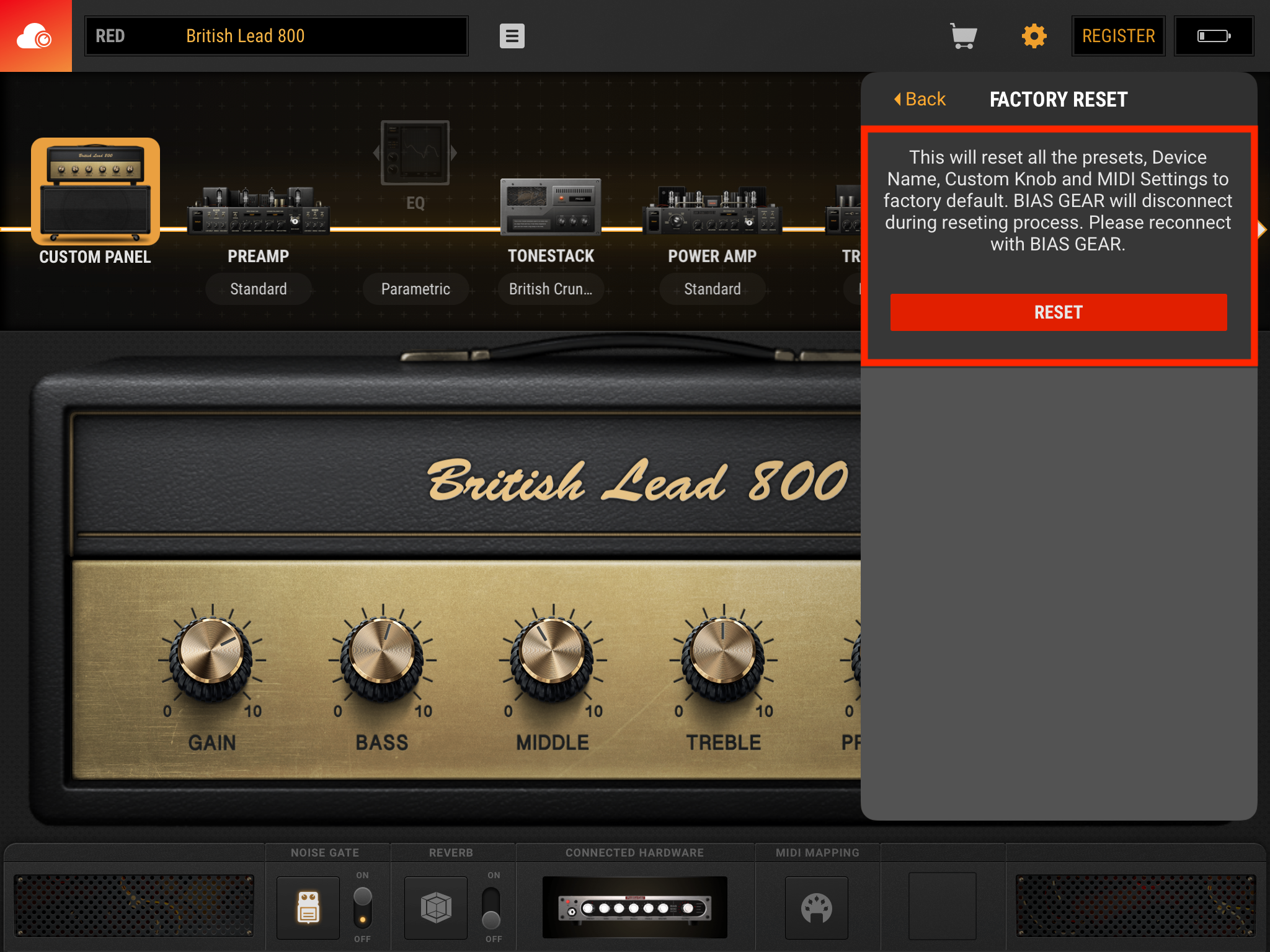Open the Power Amp Standard selector

(713, 289)
